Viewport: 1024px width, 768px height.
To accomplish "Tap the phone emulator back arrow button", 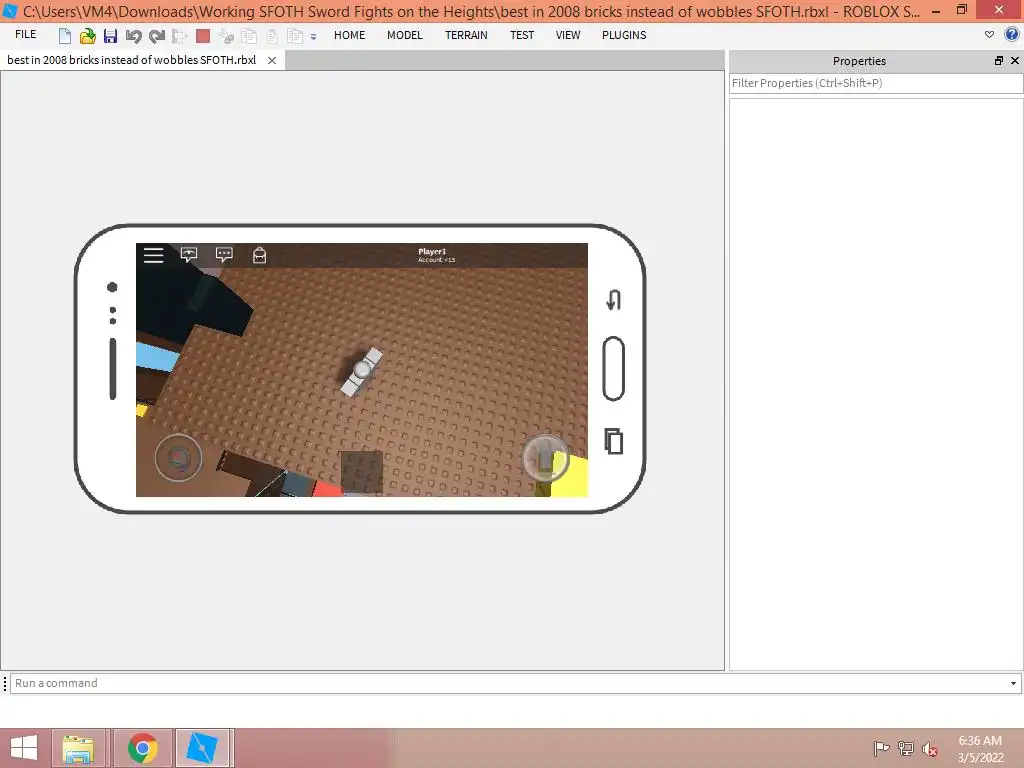I will point(613,300).
